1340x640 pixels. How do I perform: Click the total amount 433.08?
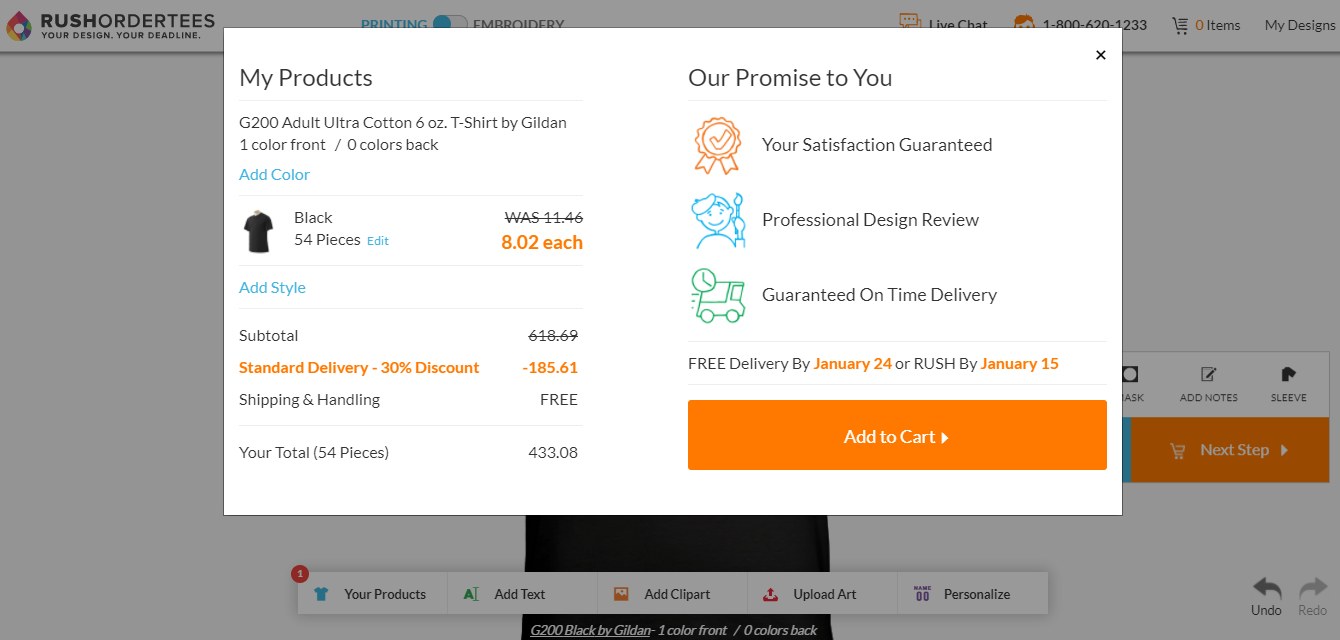pos(553,452)
